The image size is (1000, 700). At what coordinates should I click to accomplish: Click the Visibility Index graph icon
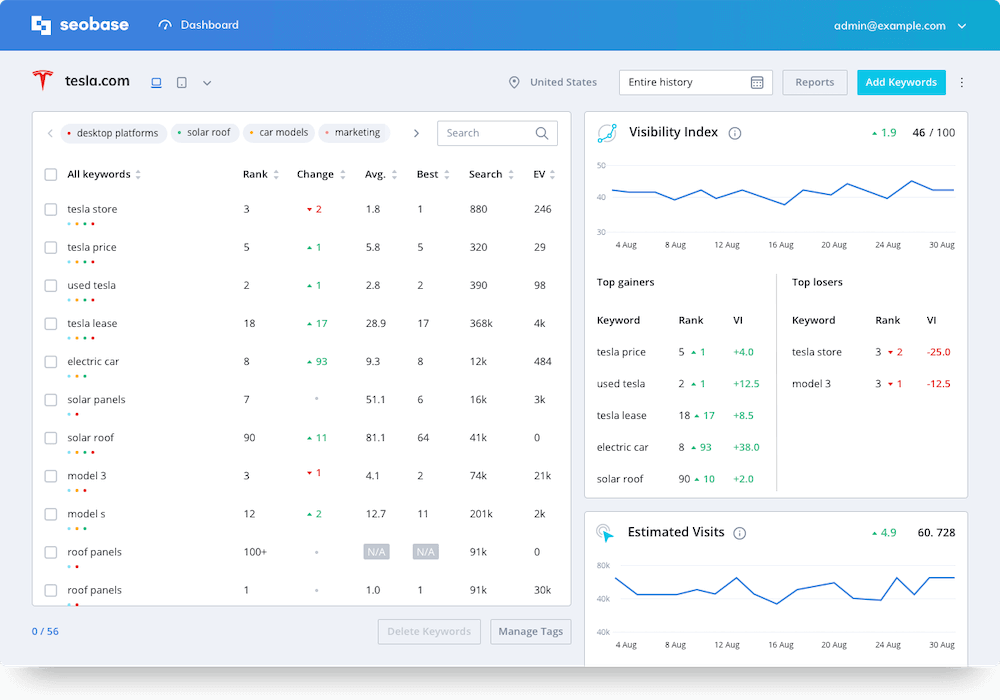[607, 133]
